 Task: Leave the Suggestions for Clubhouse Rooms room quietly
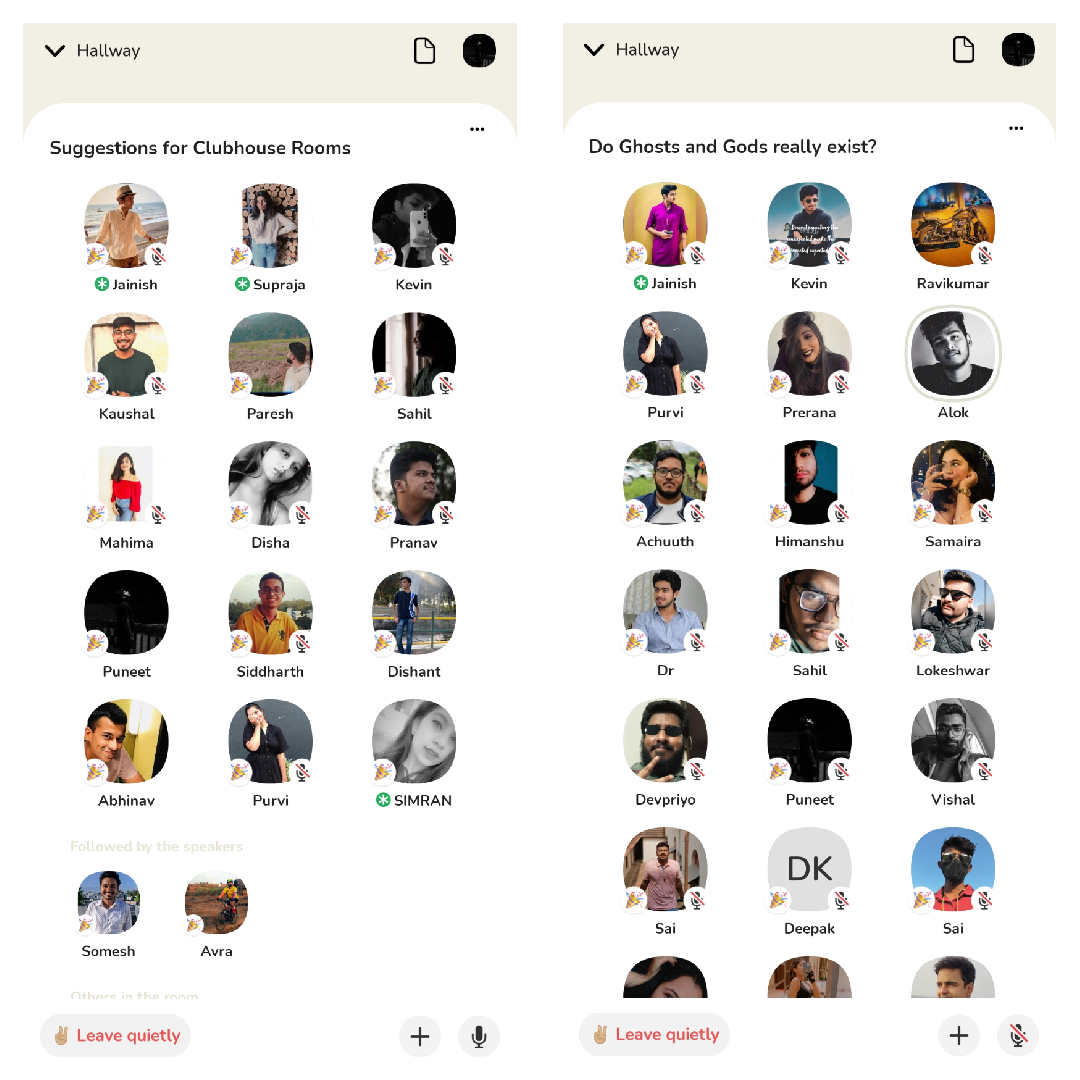point(116,1035)
